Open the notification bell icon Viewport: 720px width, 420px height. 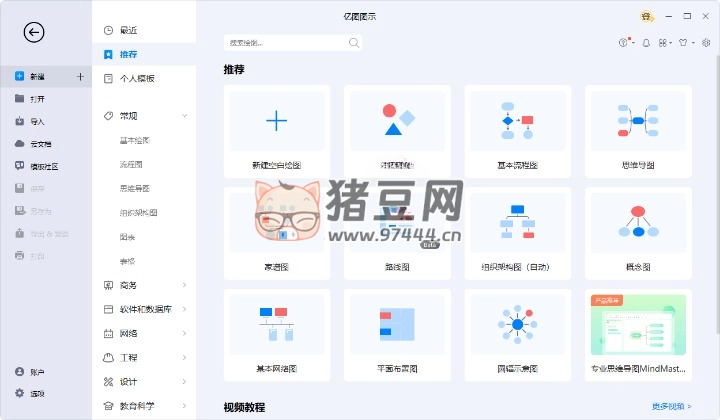click(x=646, y=43)
